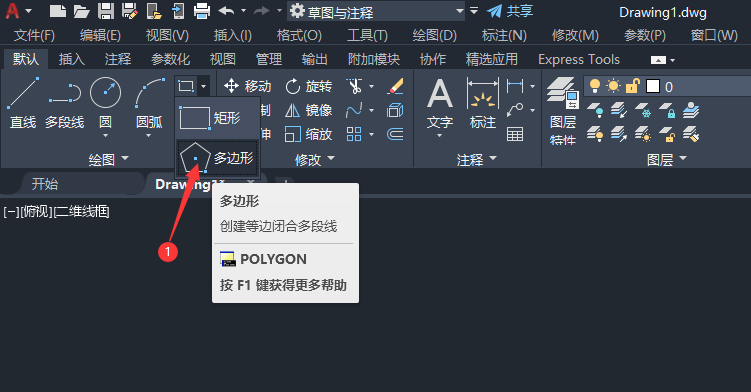Open the 编辑(E) menu
Viewport: 751px width, 392px height.
tap(100, 35)
